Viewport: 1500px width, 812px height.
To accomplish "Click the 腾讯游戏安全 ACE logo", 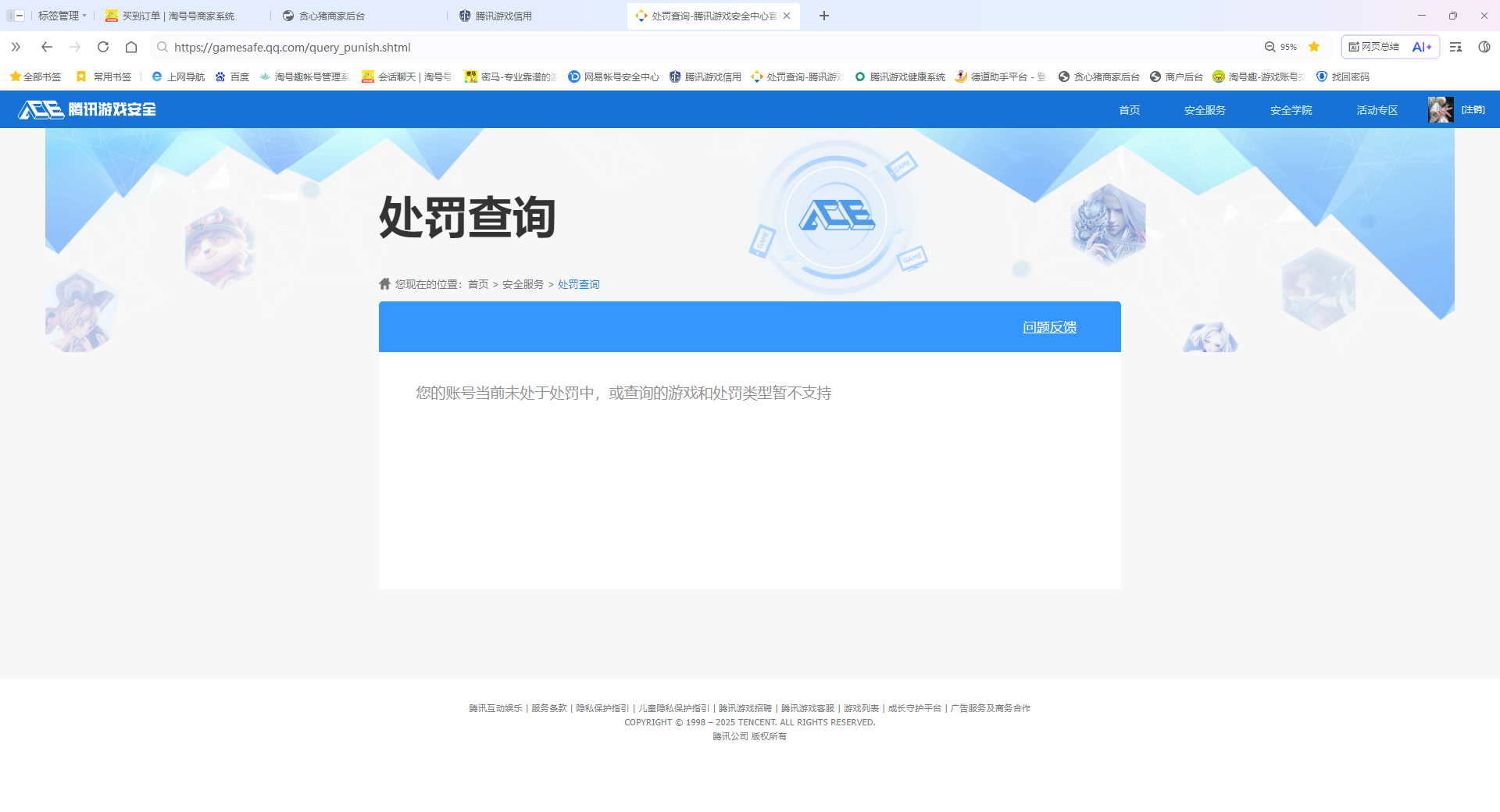I will tap(87, 109).
